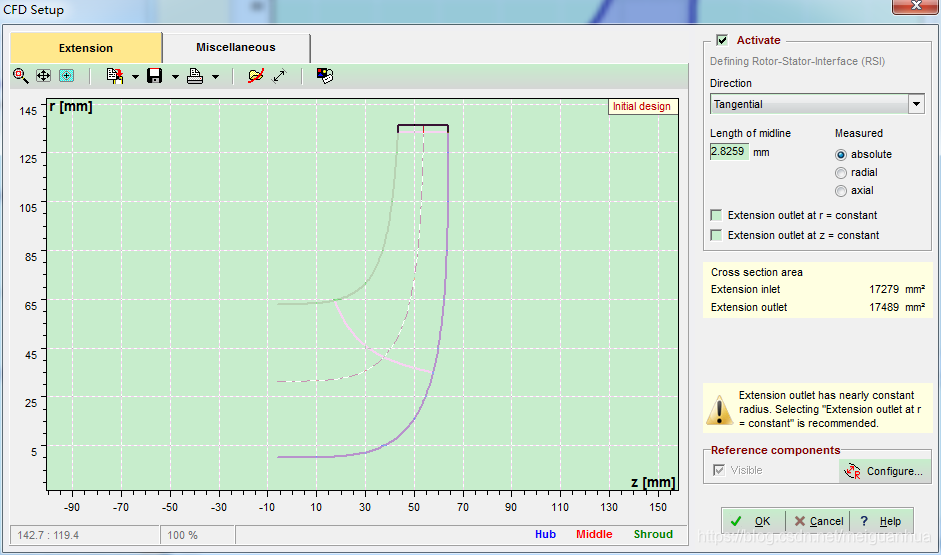Expand the save options dropdown arrow
The width and height of the screenshot is (941, 555).
click(x=175, y=77)
